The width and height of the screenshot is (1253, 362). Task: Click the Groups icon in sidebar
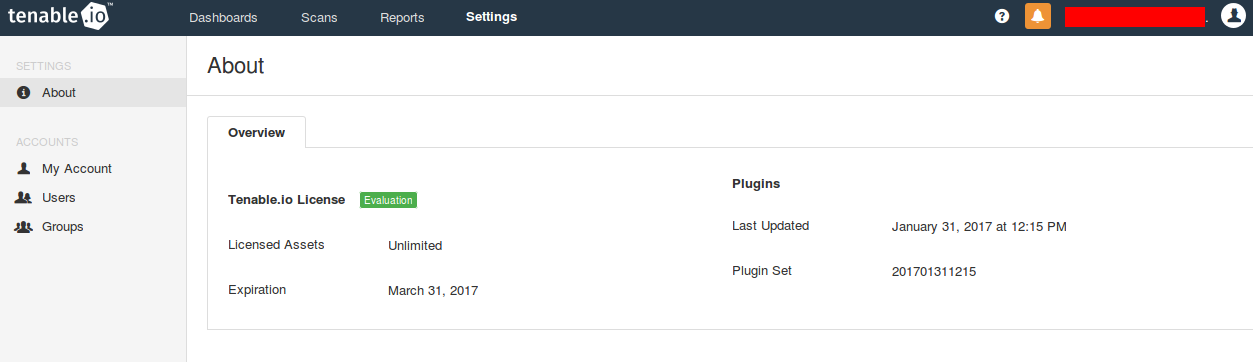pos(24,227)
